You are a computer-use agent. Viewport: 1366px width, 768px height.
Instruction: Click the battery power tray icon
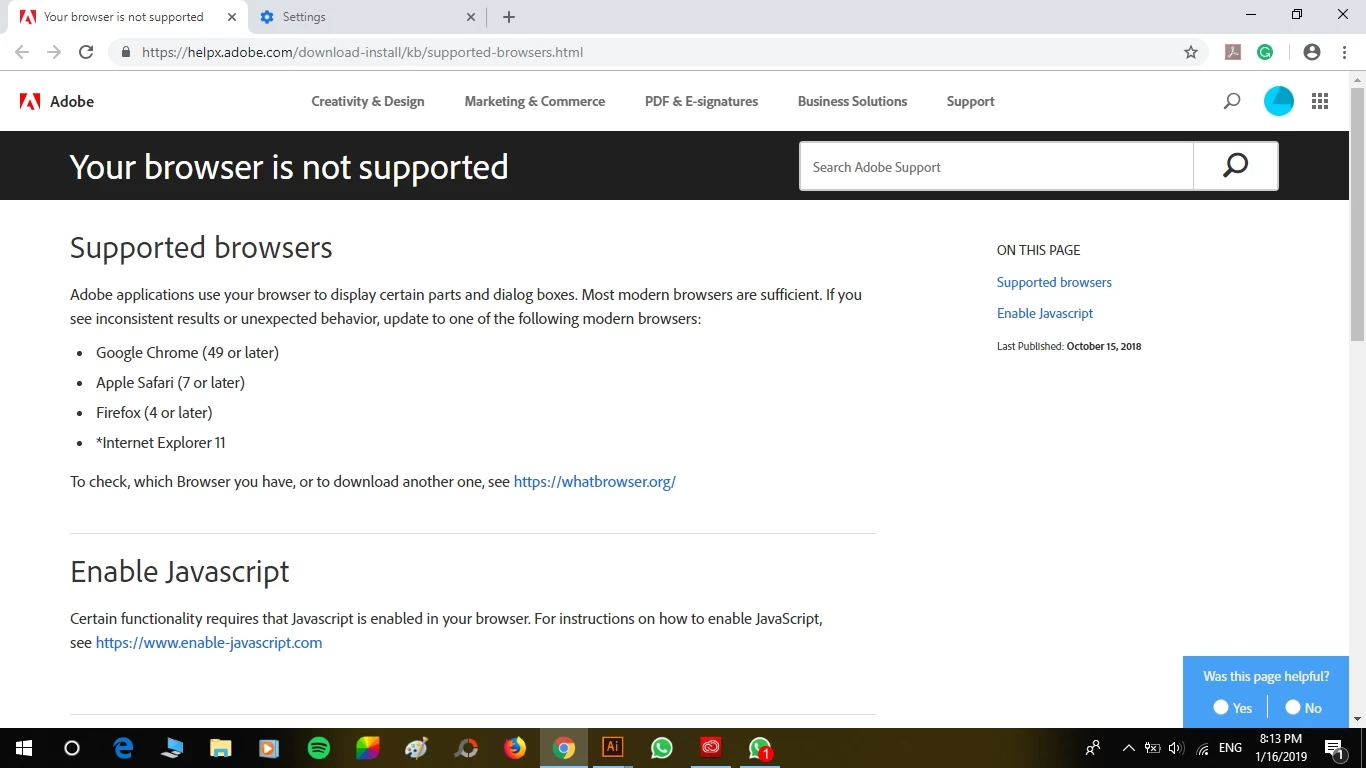(x=1152, y=748)
